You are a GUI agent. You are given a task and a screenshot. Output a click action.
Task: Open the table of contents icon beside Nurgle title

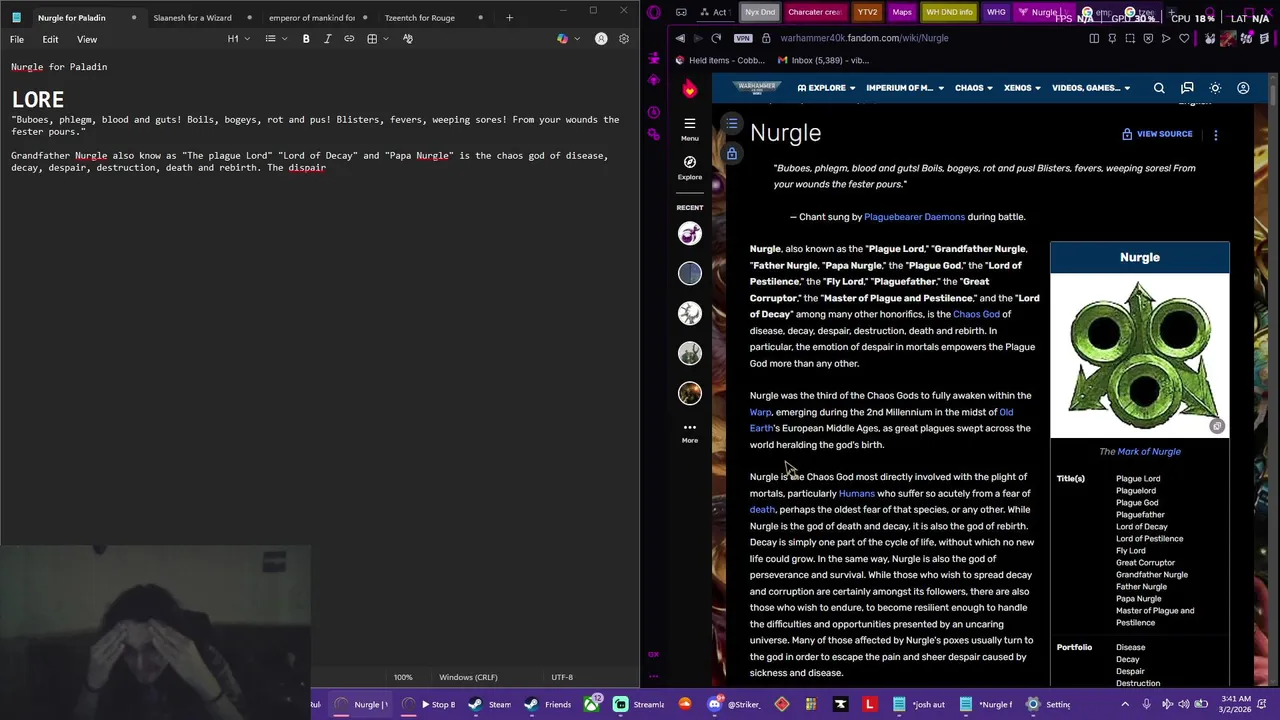coord(732,124)
